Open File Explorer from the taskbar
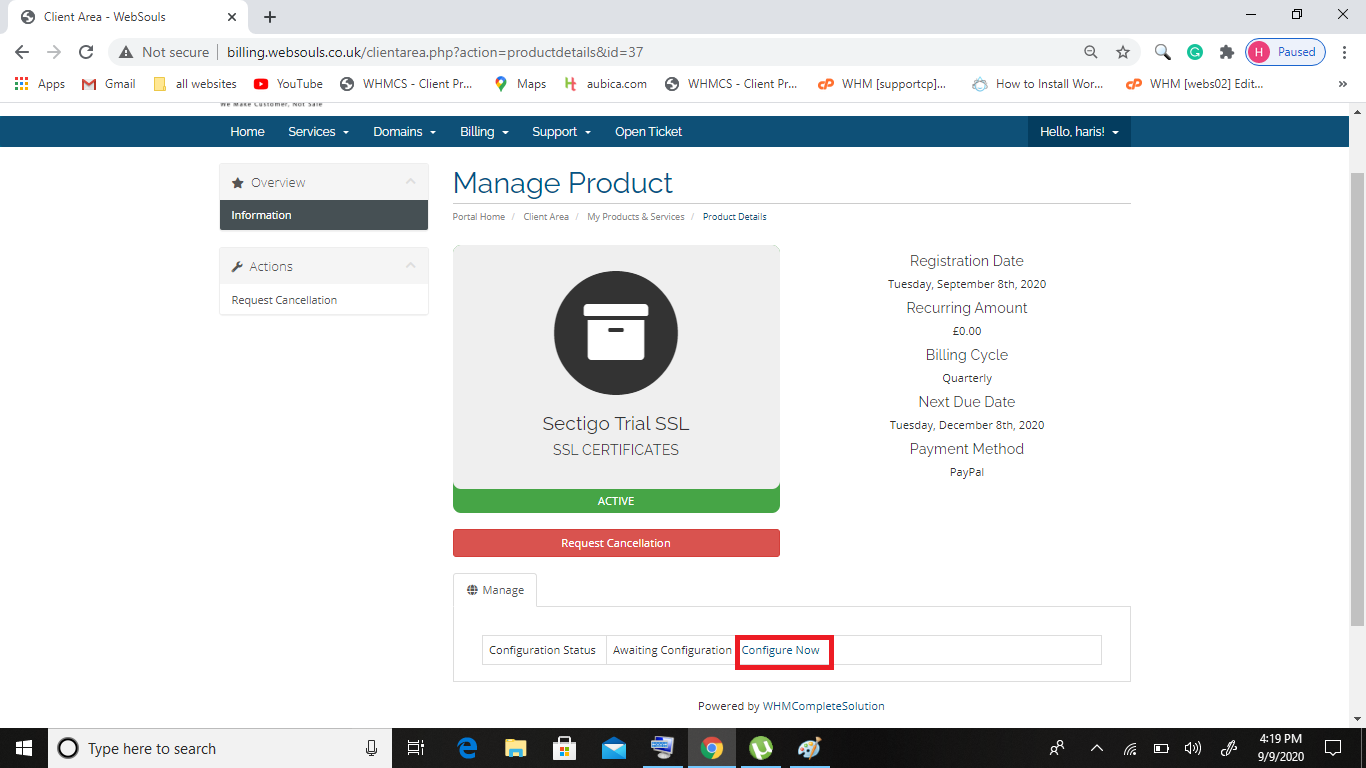Image resolution: width=1366 pixels, height=768 pixels. point(516,748)
